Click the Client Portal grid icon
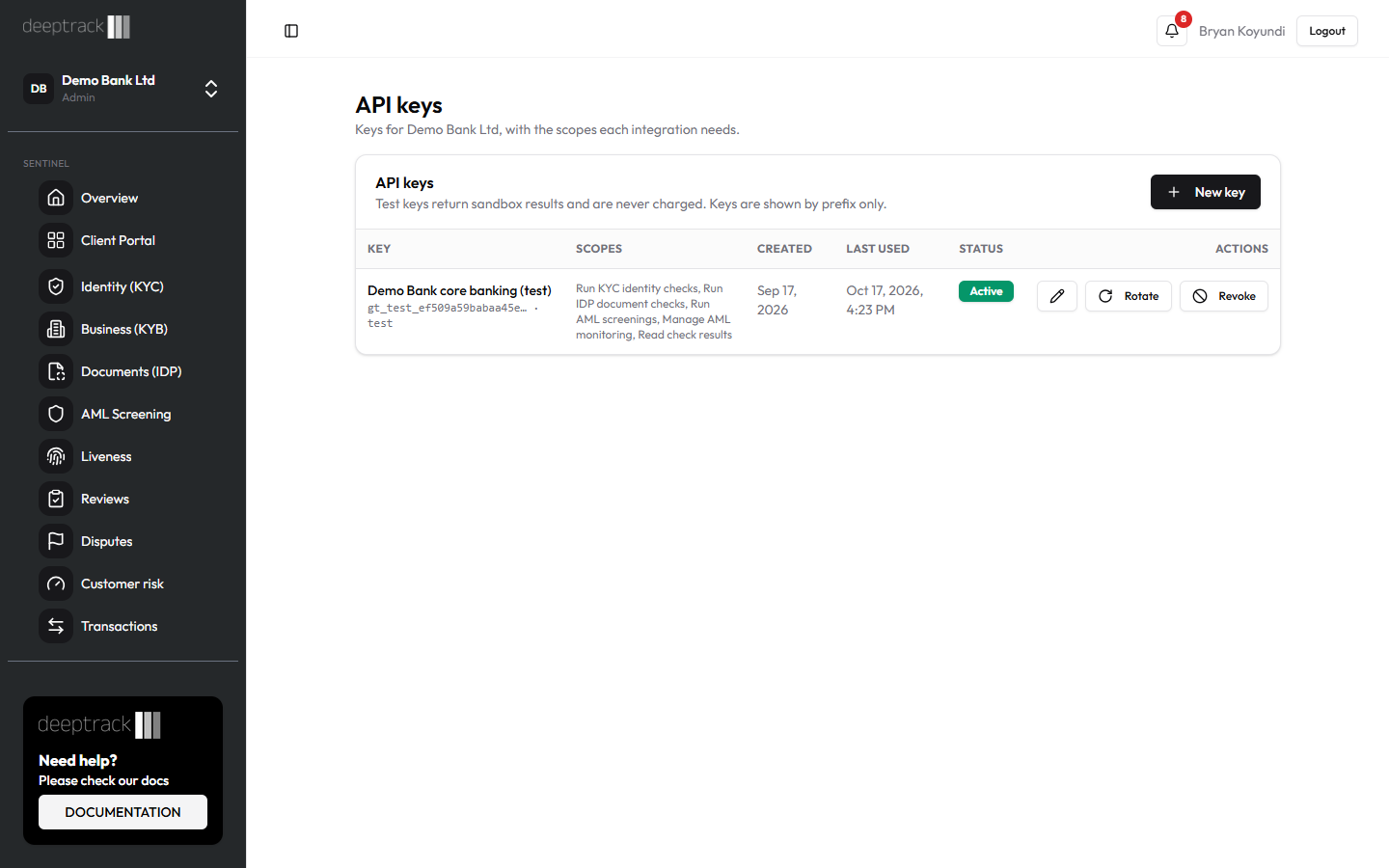 [x=56, y=240]
